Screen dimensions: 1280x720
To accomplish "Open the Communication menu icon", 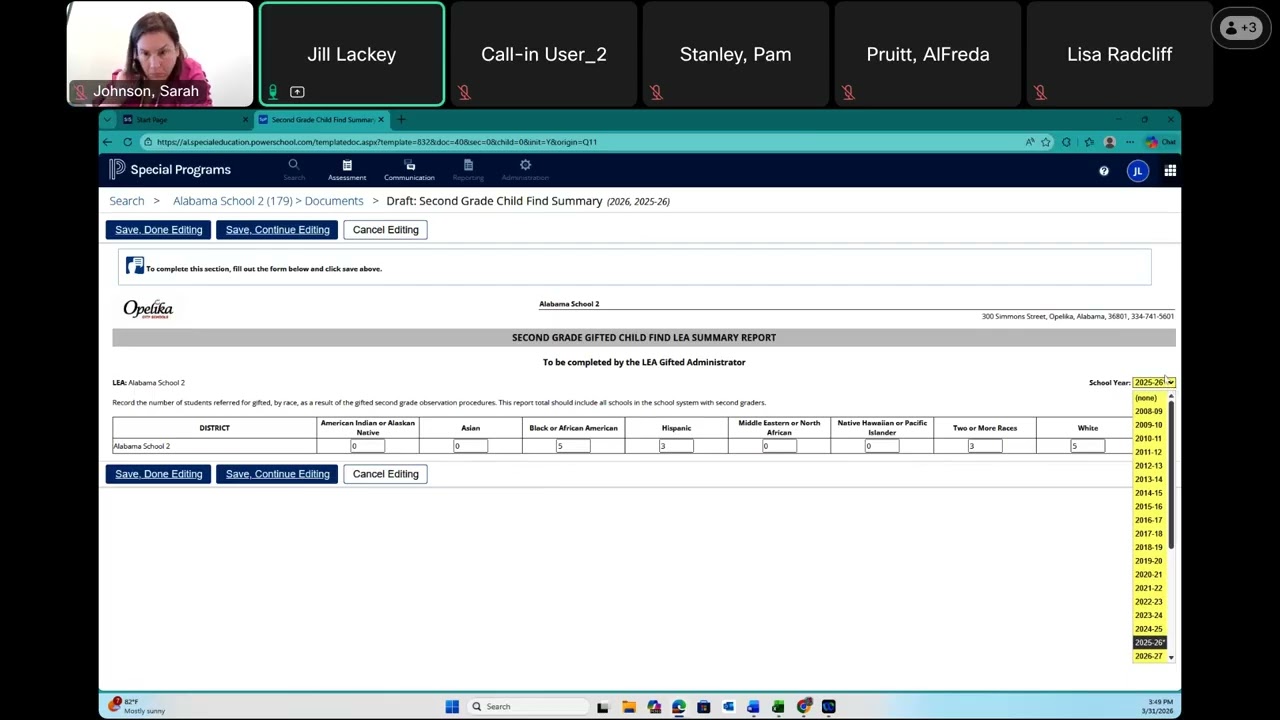I will pos(409,169).
